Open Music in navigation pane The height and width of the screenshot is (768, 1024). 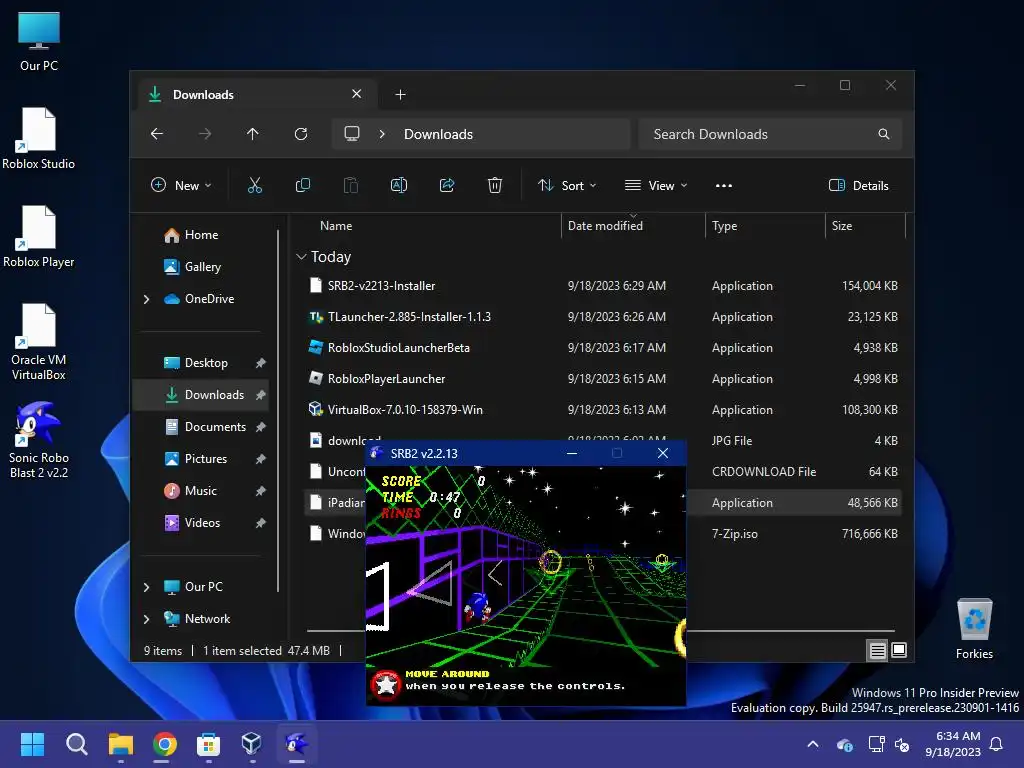pyautogui.click(x=201, y=491)
